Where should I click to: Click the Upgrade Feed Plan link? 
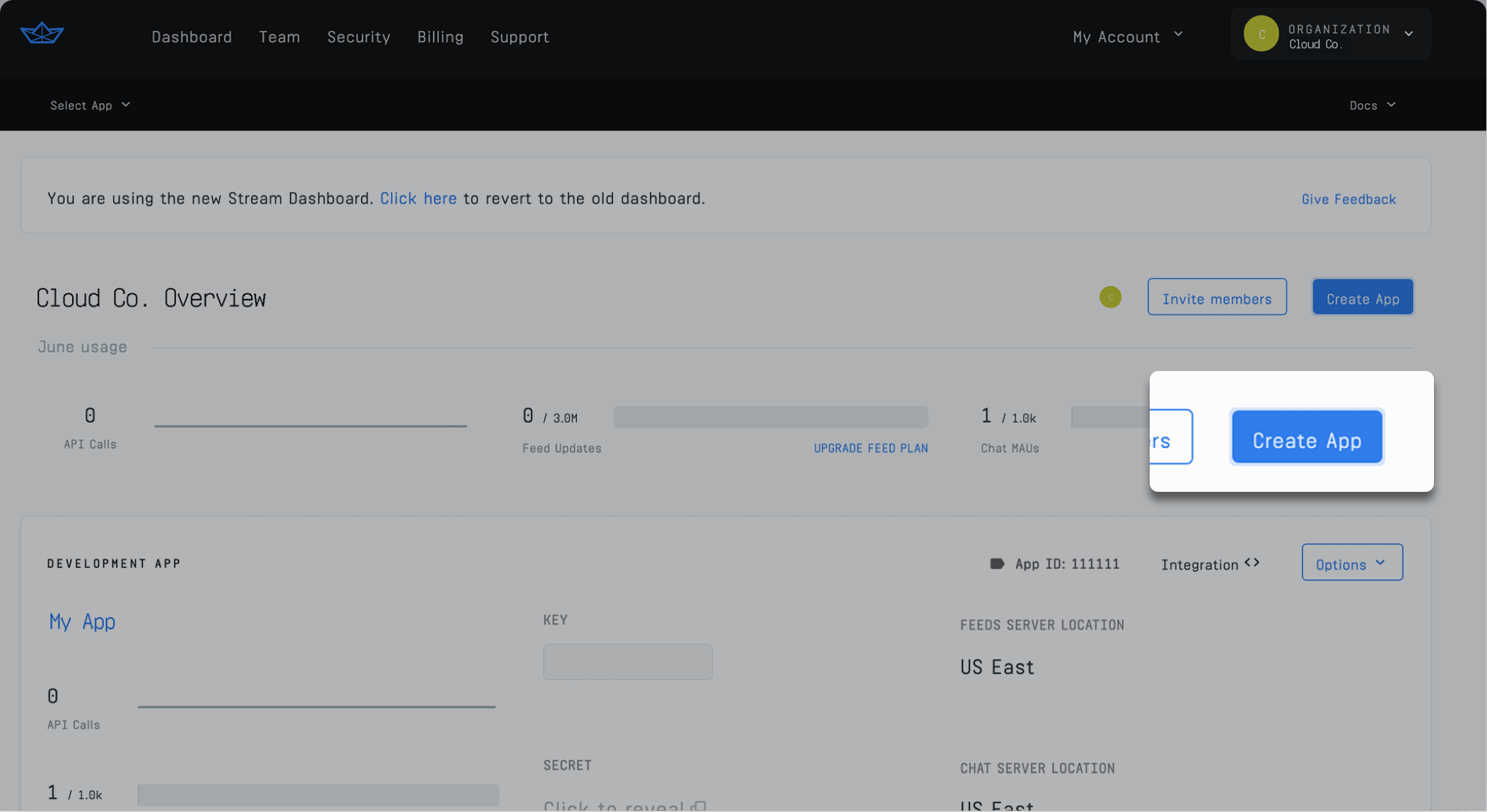870,449
